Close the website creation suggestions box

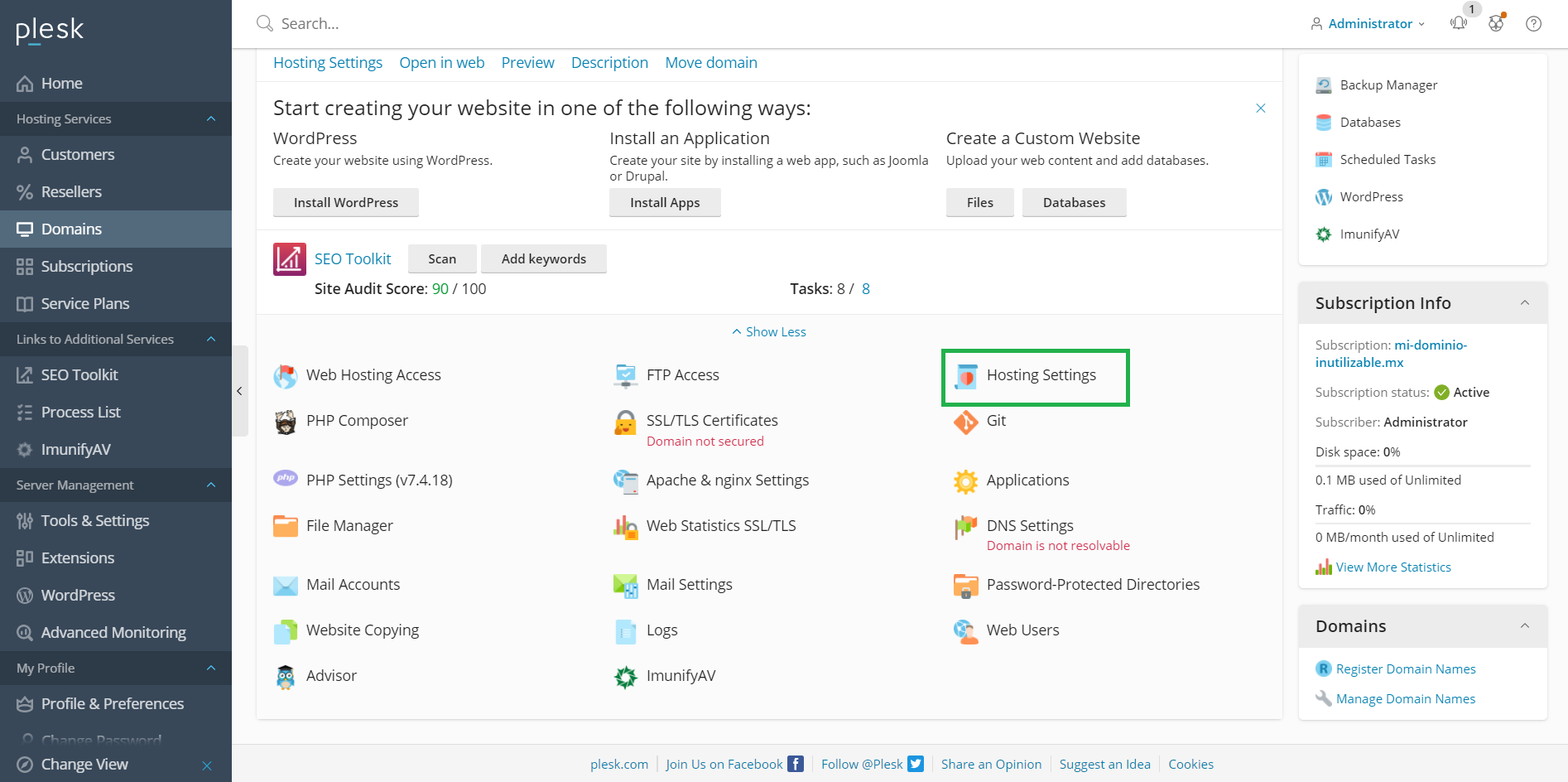click(x=1260, y=109)
